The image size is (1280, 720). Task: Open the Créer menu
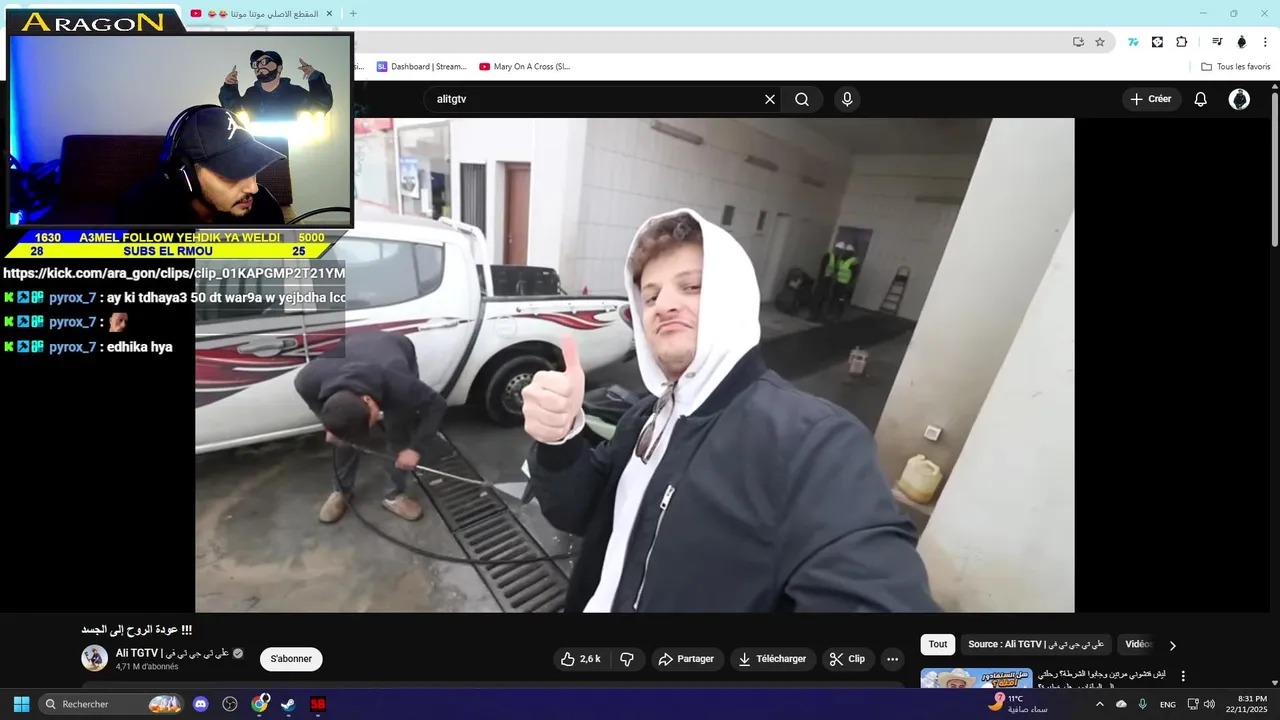[x=1151, y=99]
